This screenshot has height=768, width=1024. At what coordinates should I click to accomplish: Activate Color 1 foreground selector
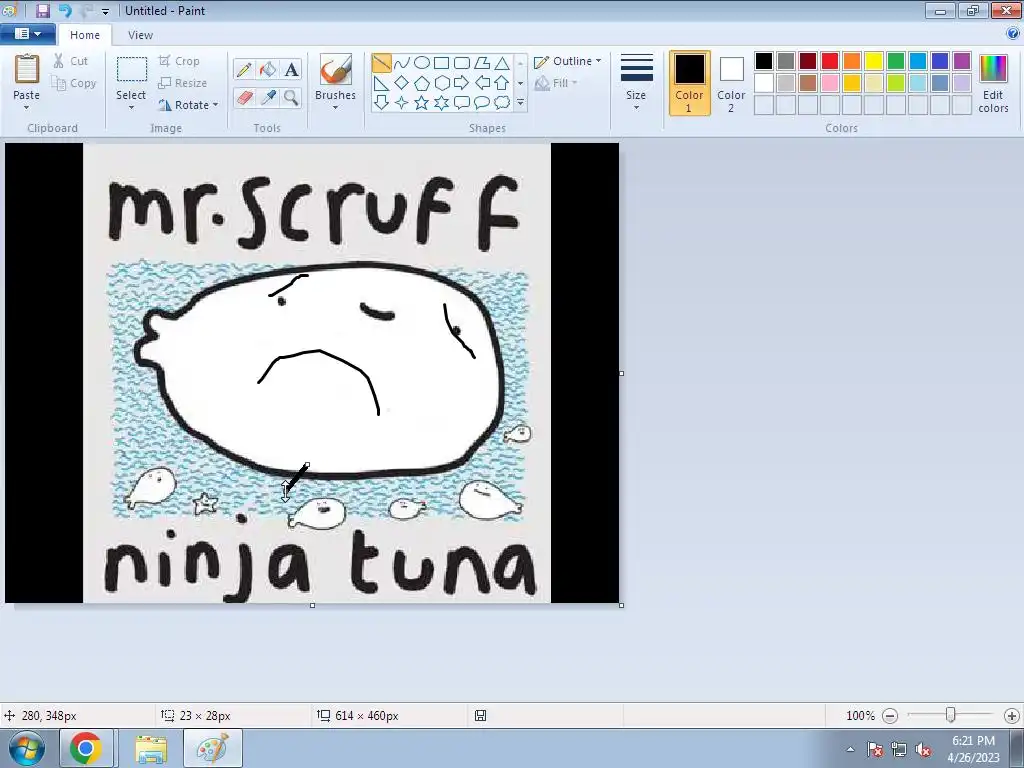coord(689,83)
